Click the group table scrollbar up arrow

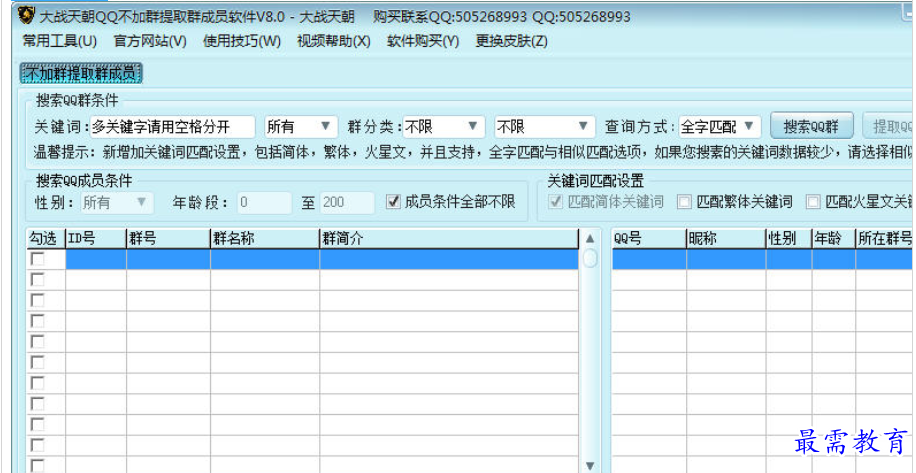click(x=590, y=238)
